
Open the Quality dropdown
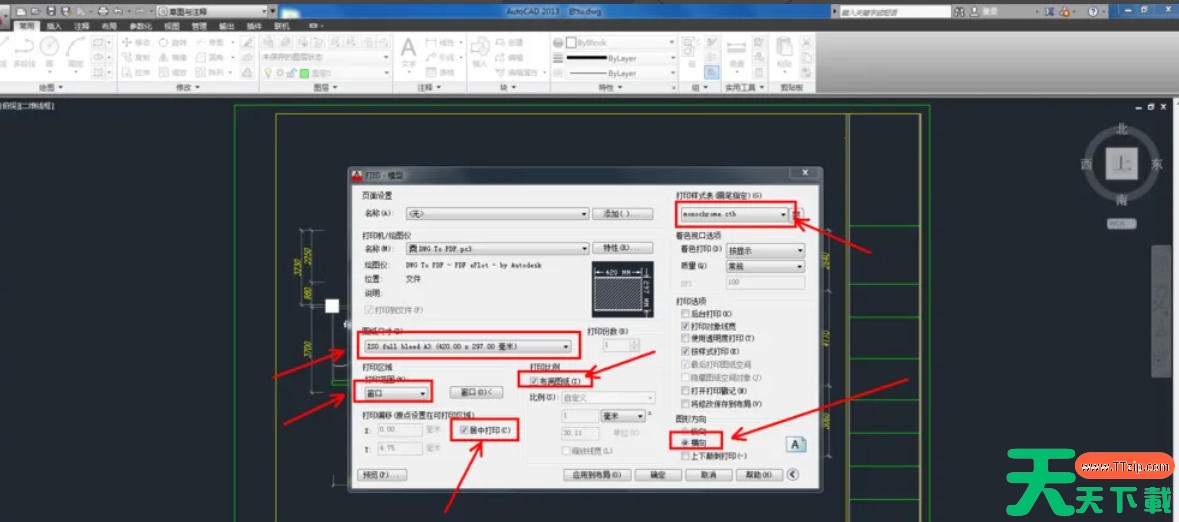[x=765, y=266]
